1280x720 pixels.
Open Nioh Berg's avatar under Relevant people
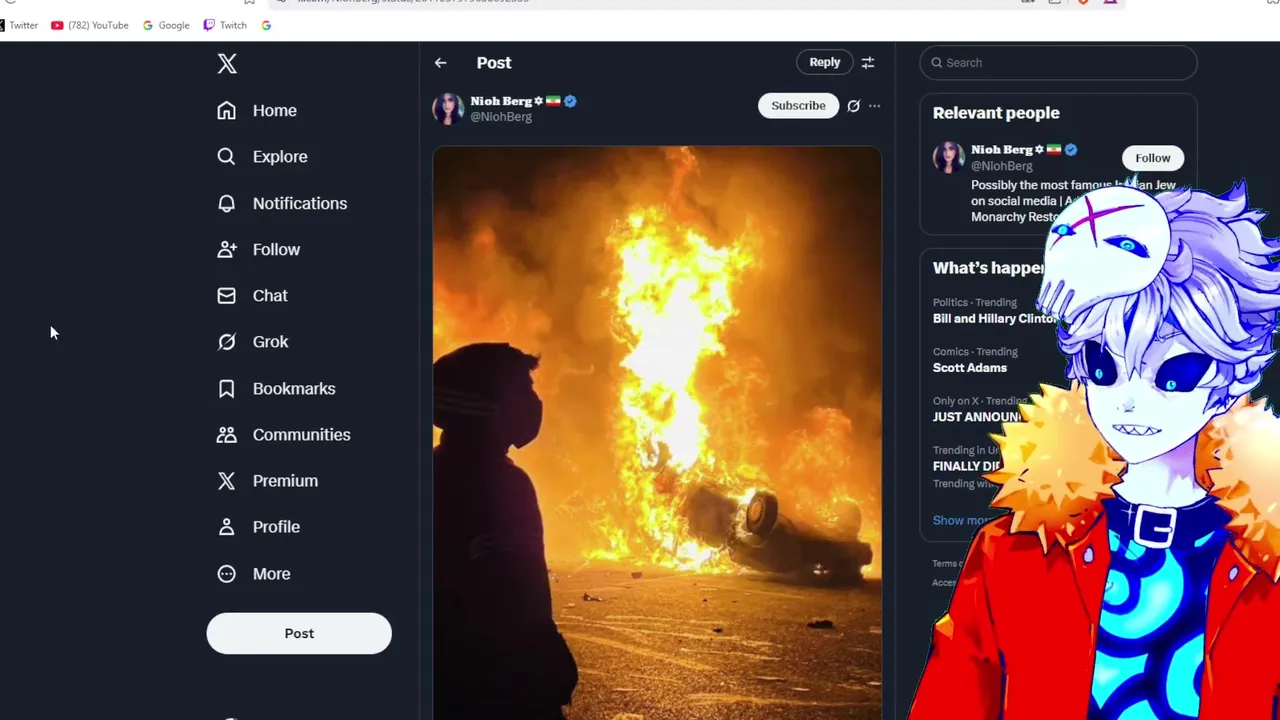pos(949,157)
